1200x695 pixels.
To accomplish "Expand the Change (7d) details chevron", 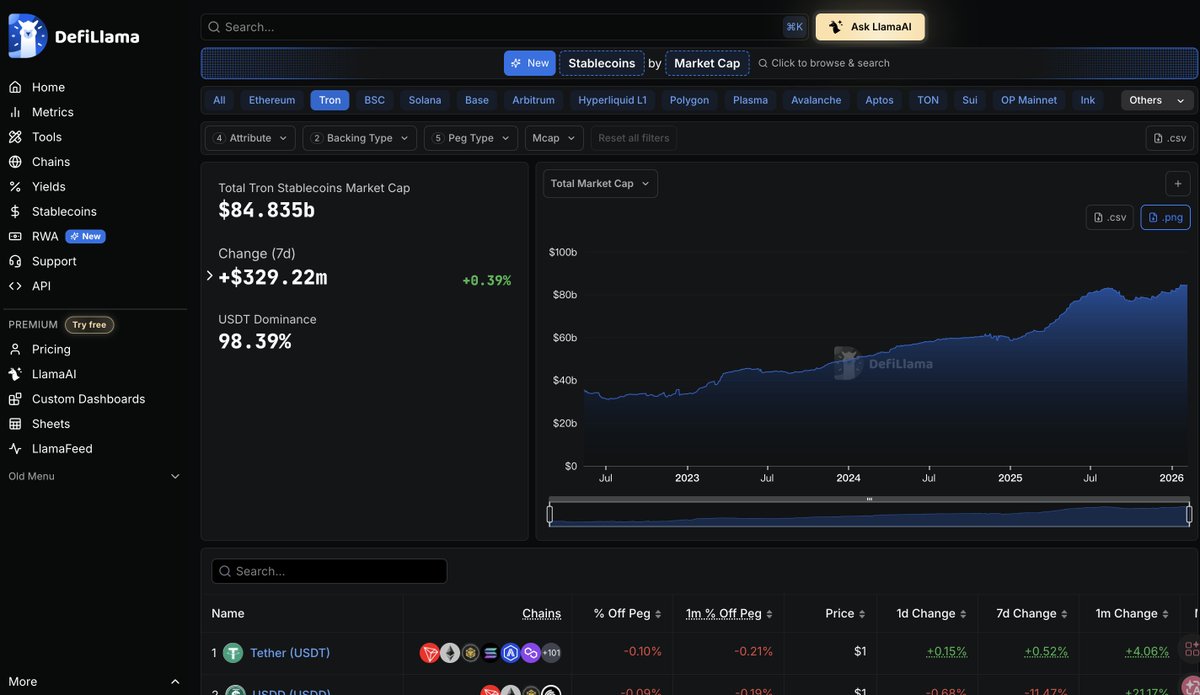I will tap(209, 276).
